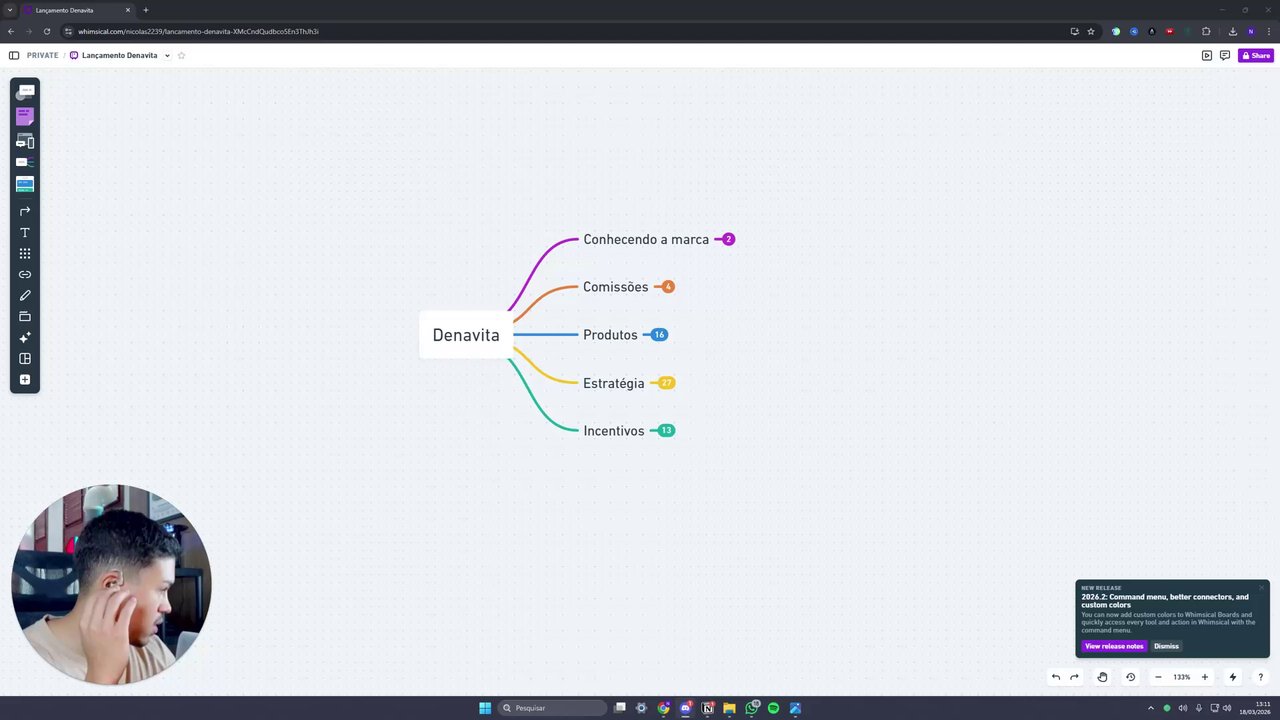Click the purple Share button
The height and width of the screenshot is (720, 1280).
[1256, 55]
